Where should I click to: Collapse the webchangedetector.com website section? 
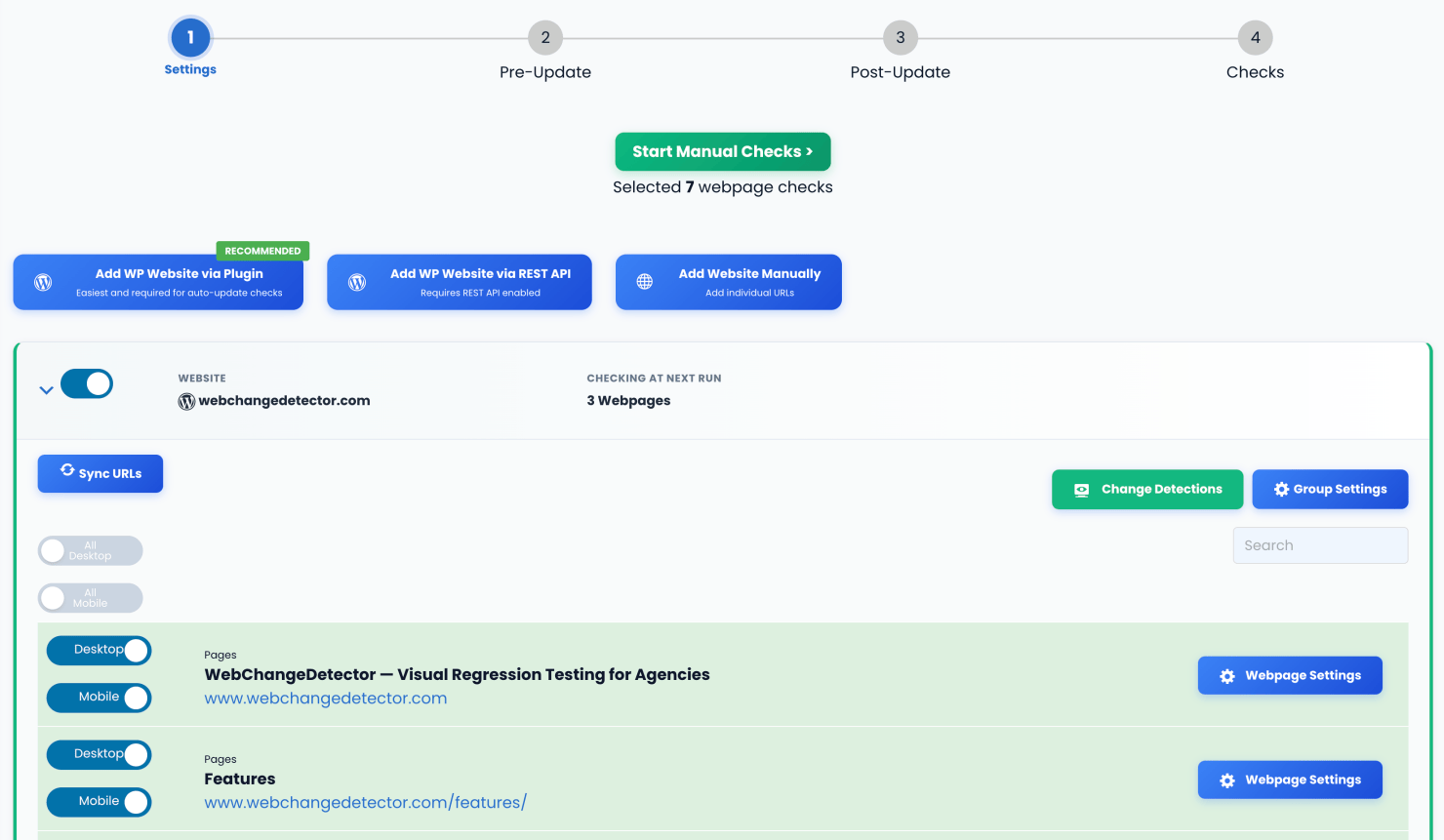(x=45, y=389)
